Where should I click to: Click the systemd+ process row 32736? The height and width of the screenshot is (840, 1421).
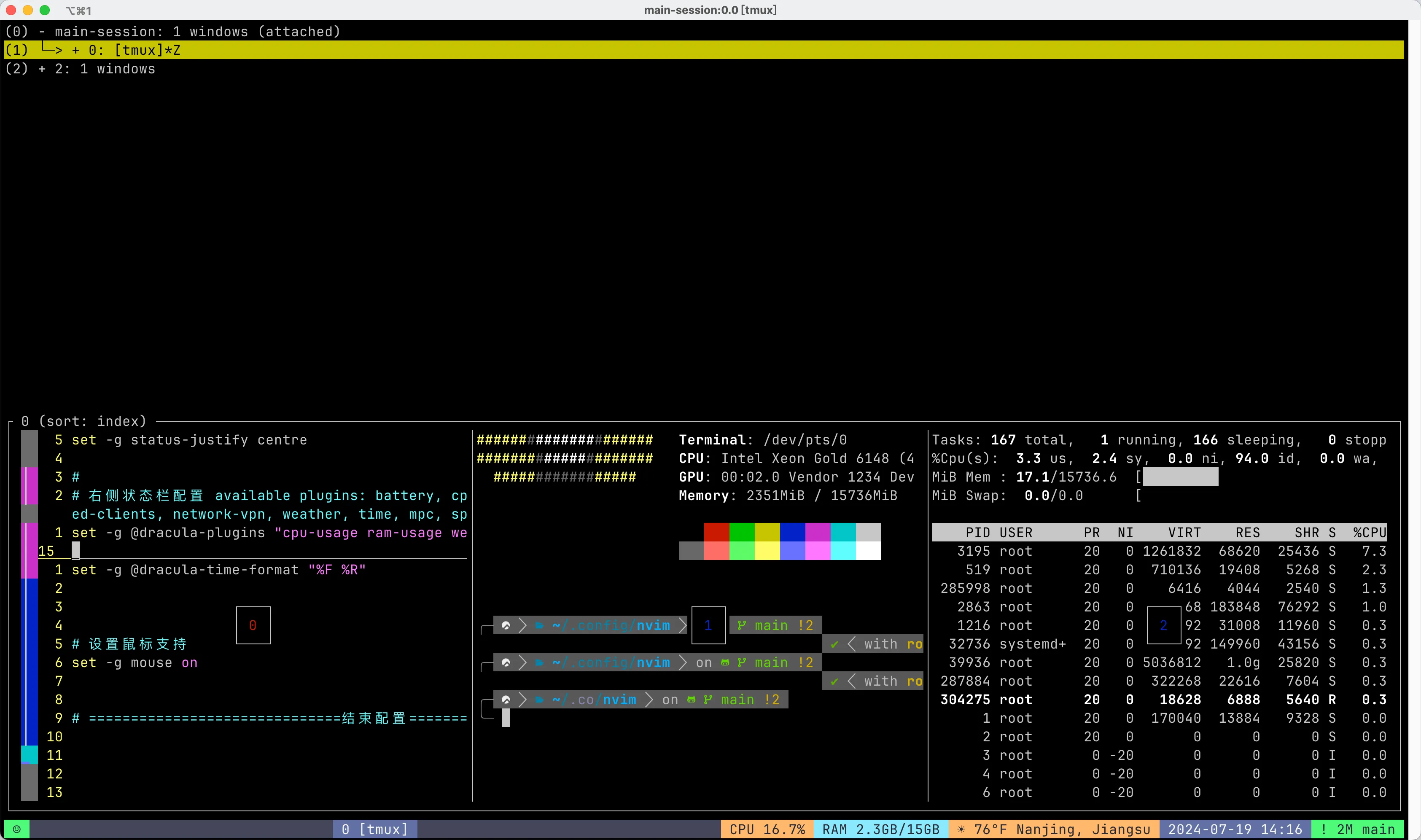(1159, 644)
